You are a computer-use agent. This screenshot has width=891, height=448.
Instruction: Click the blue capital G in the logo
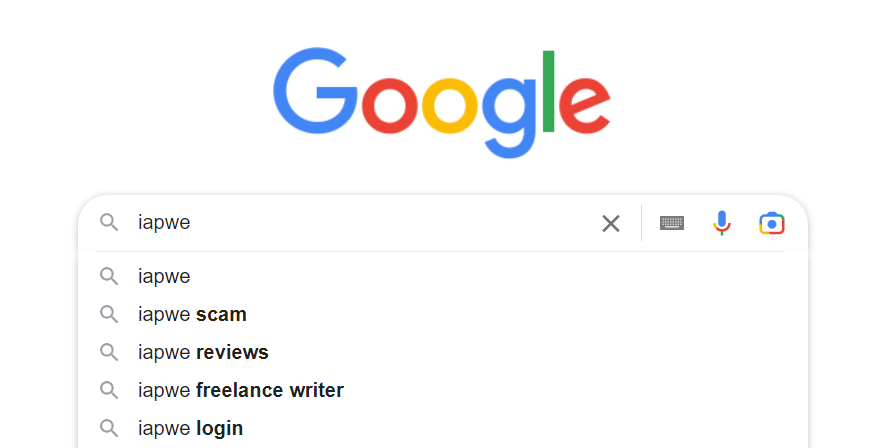(315, 91)
